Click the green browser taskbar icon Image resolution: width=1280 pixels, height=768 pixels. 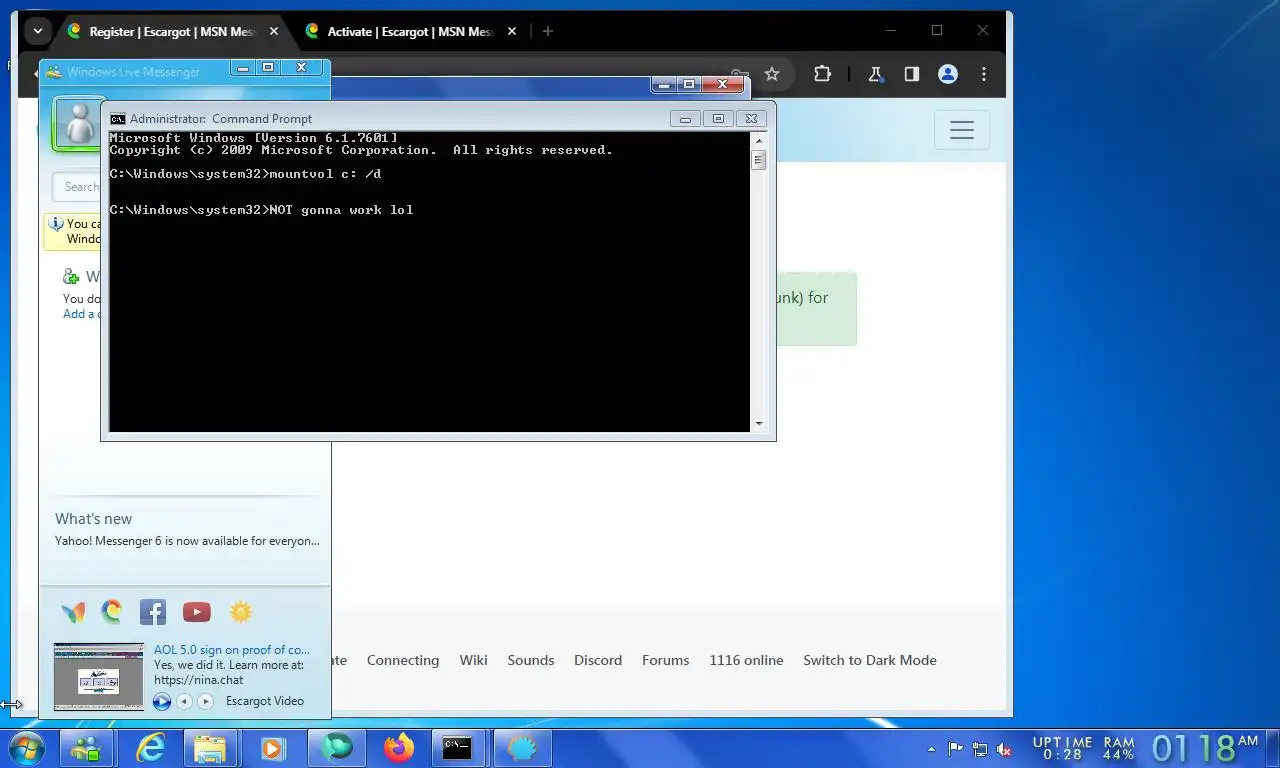tap(336, 748)
